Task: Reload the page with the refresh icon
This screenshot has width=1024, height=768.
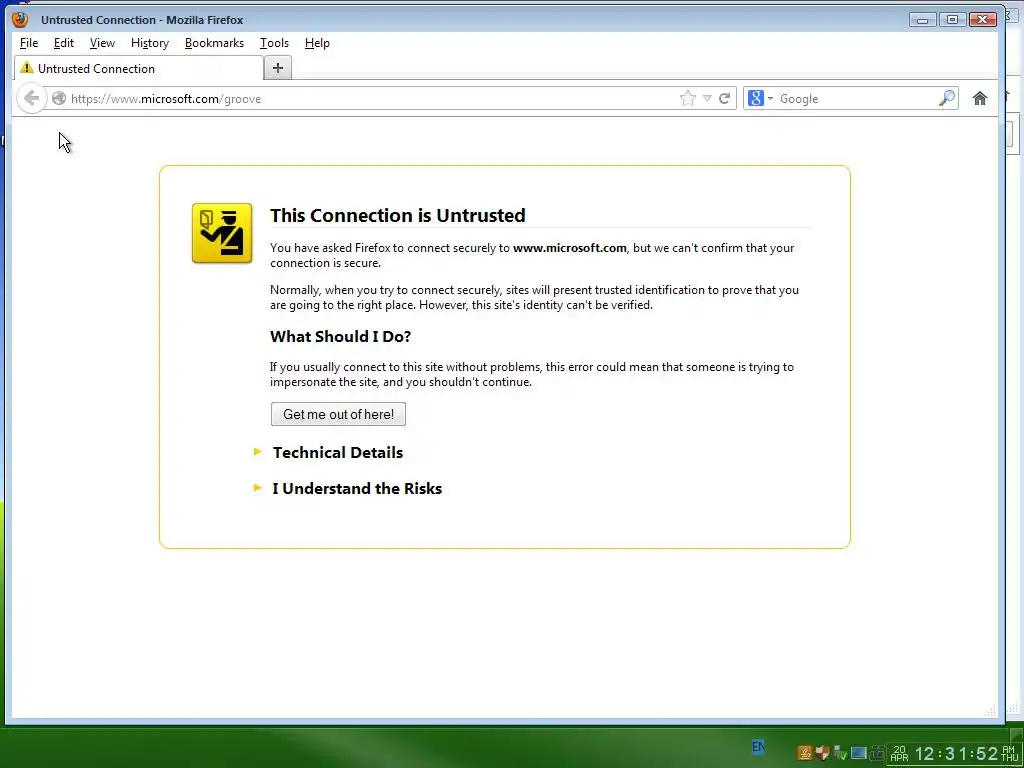Action: 724,99
